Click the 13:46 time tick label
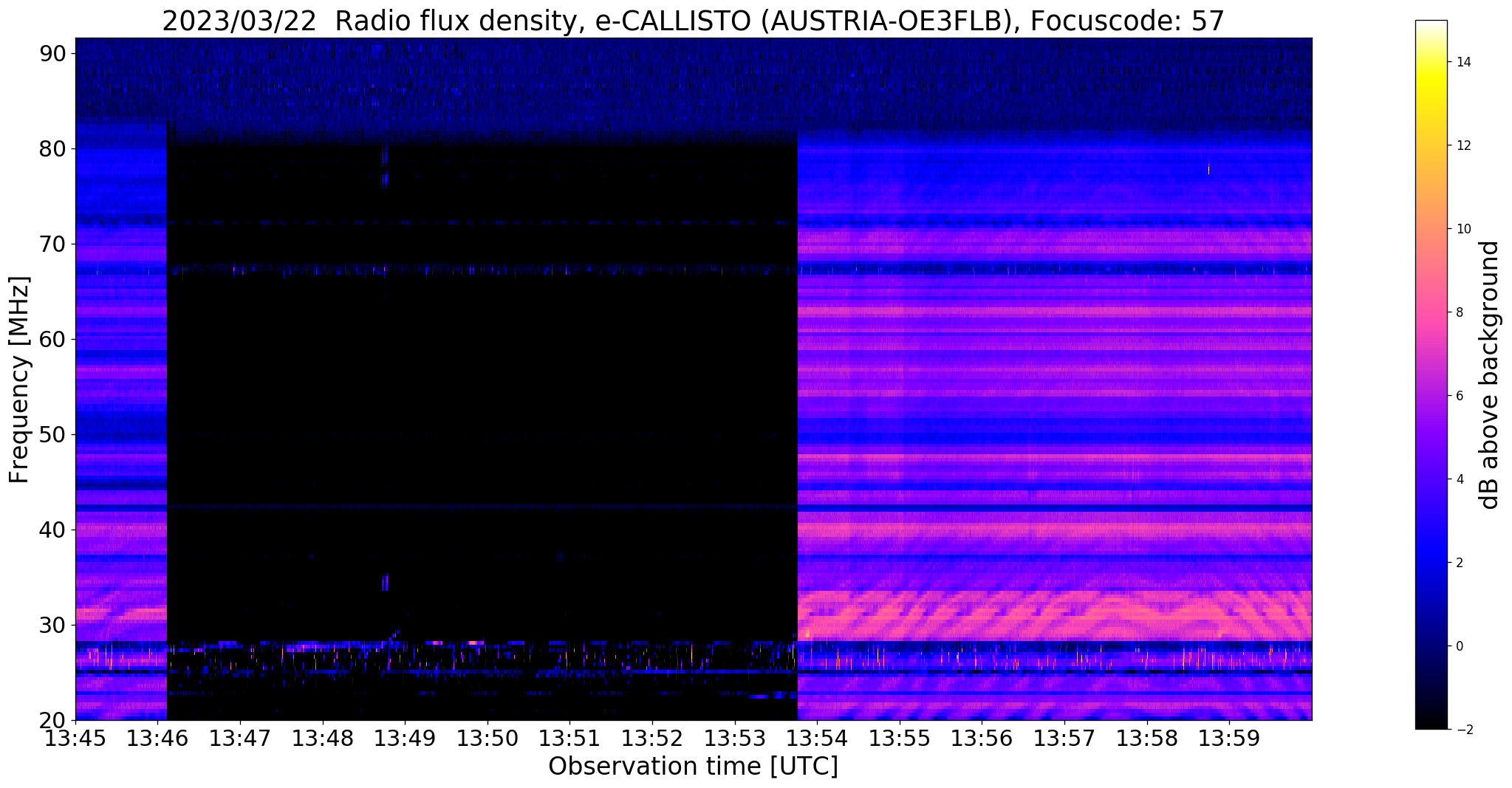 [x=157, y=739]
